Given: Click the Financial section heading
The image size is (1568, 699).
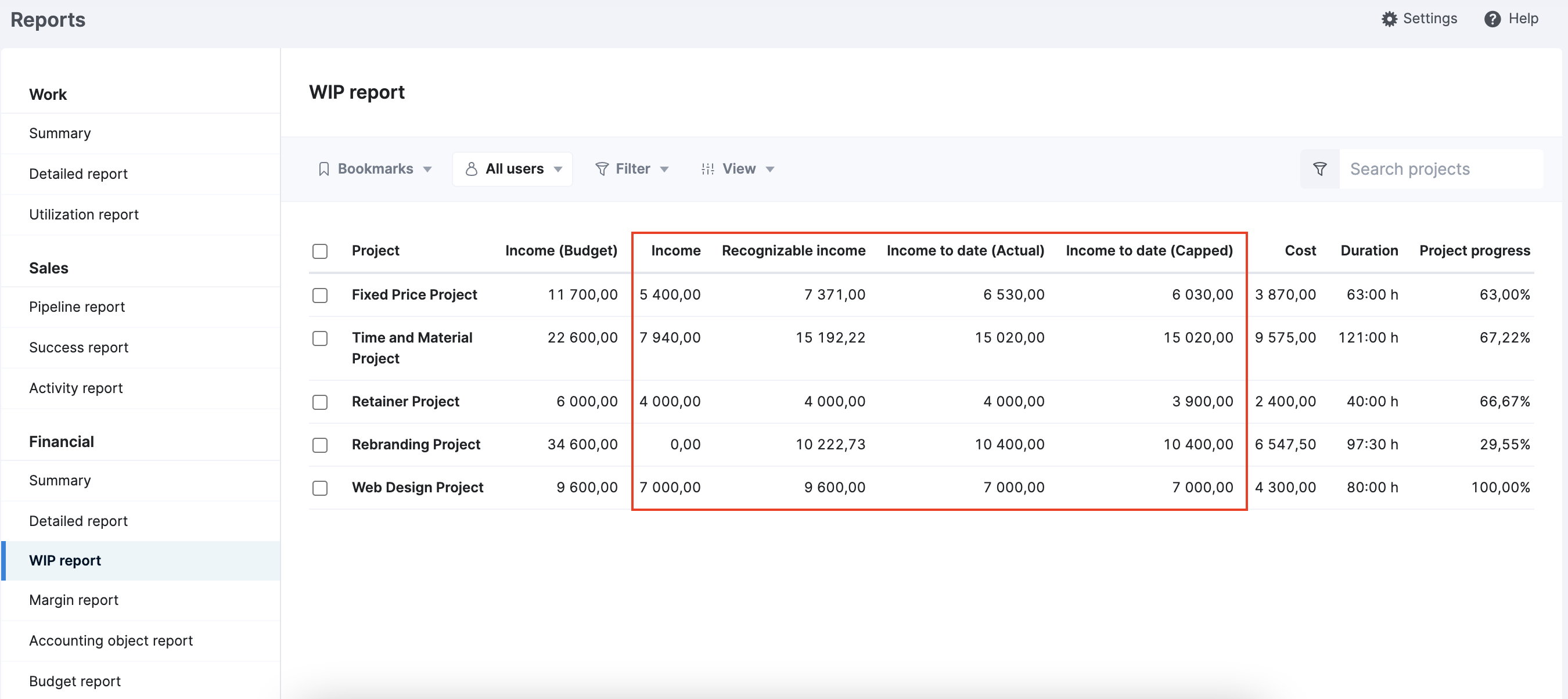Looking at the screenshot, I should [62, 442].
